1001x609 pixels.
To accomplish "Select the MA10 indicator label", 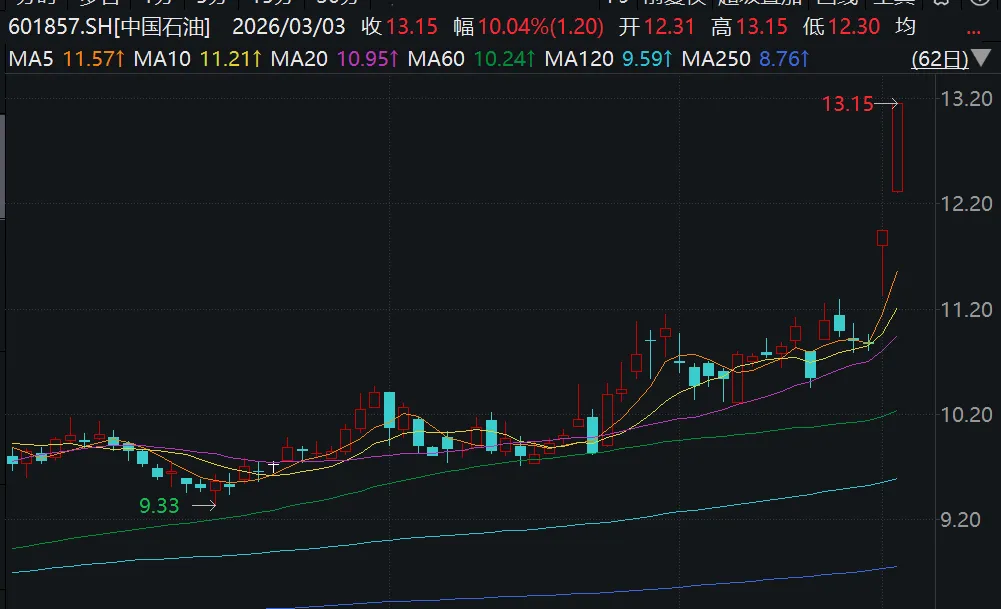I will click(162, 59).
